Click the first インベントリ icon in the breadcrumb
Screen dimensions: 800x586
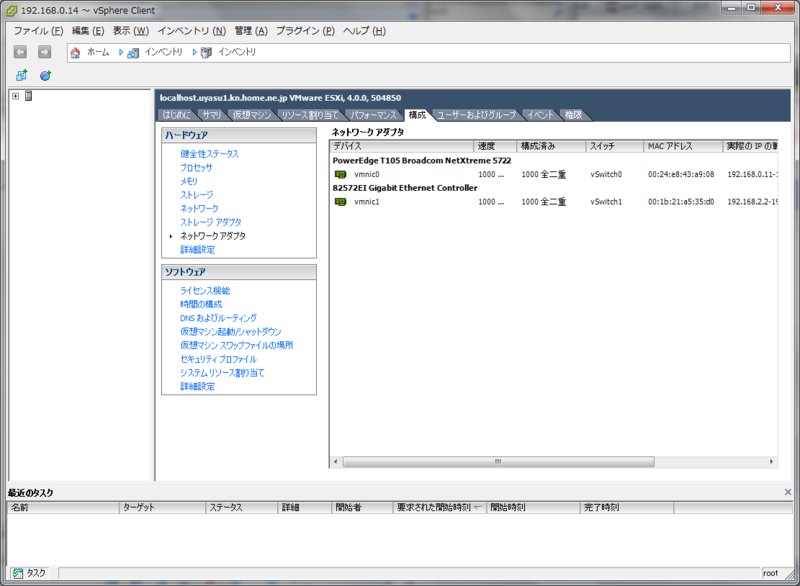pos(133,53)
